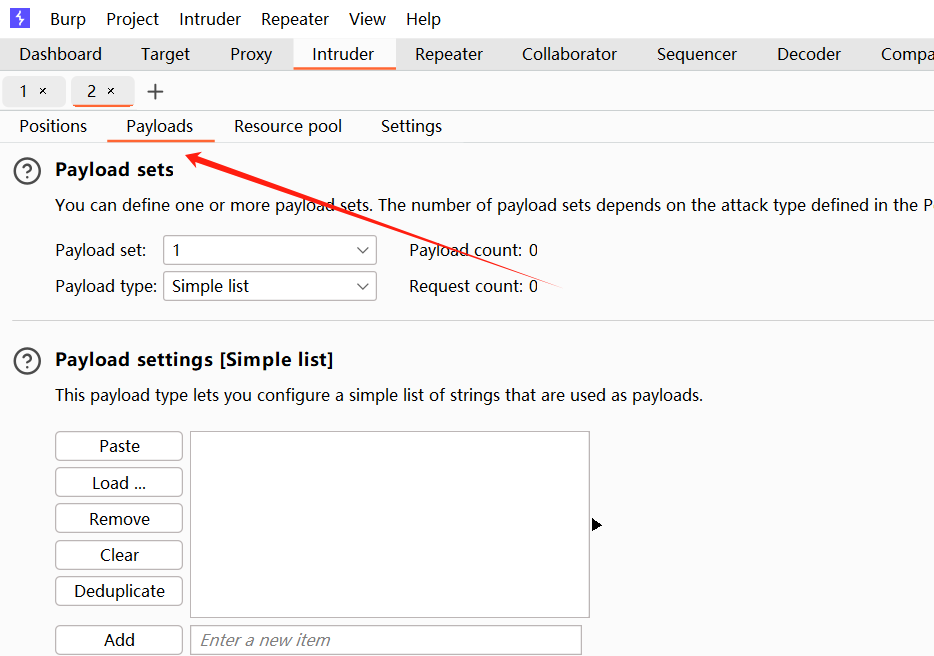Open the Intruder menu in the menu bar
The height and width of the screenshot is (656, 934).
pyautogui.click(x=210, y=19)
